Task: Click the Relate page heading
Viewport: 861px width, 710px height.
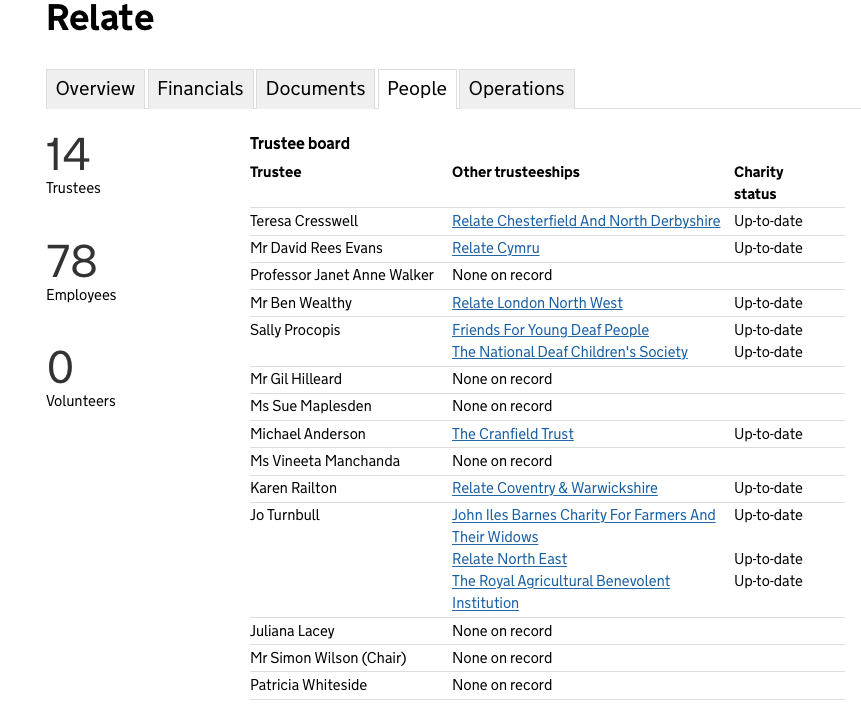Action: [100, 18]
